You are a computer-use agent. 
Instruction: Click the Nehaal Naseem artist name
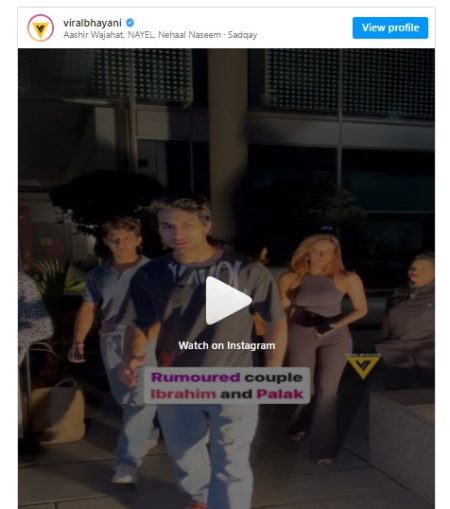189,35
